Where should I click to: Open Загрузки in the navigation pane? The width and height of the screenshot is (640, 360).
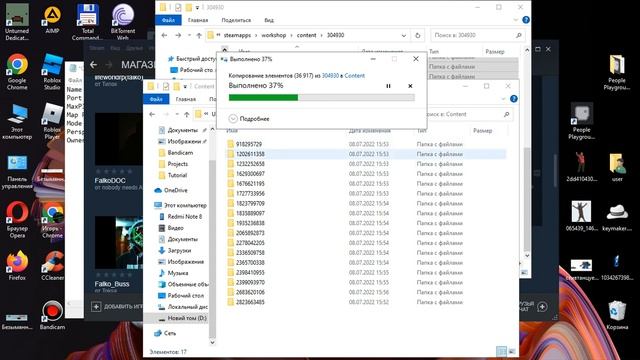pos(179,251)
